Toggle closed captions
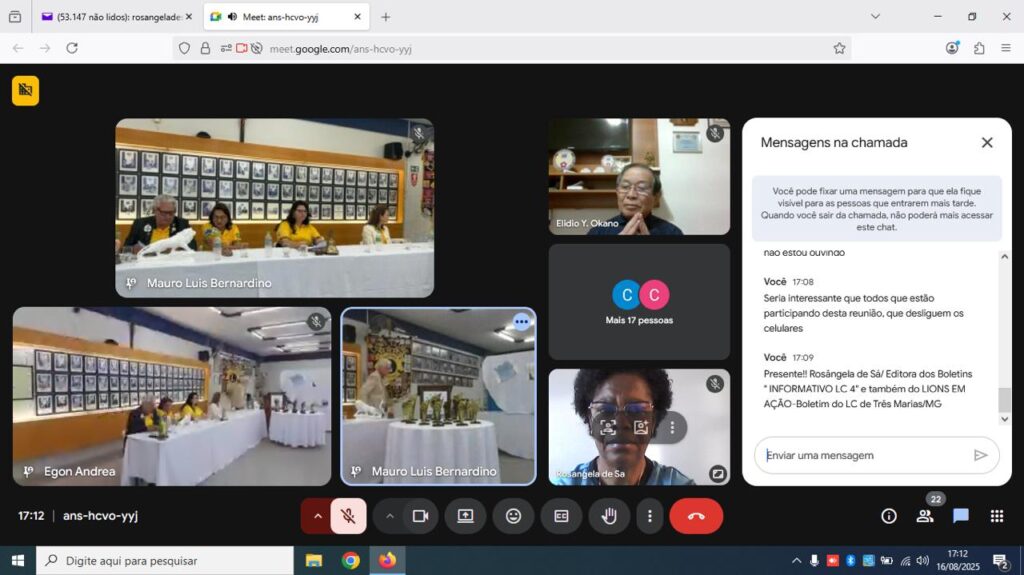Viewport: 1024px width, 575px height. pyautogui.click(x=561, y=516)
